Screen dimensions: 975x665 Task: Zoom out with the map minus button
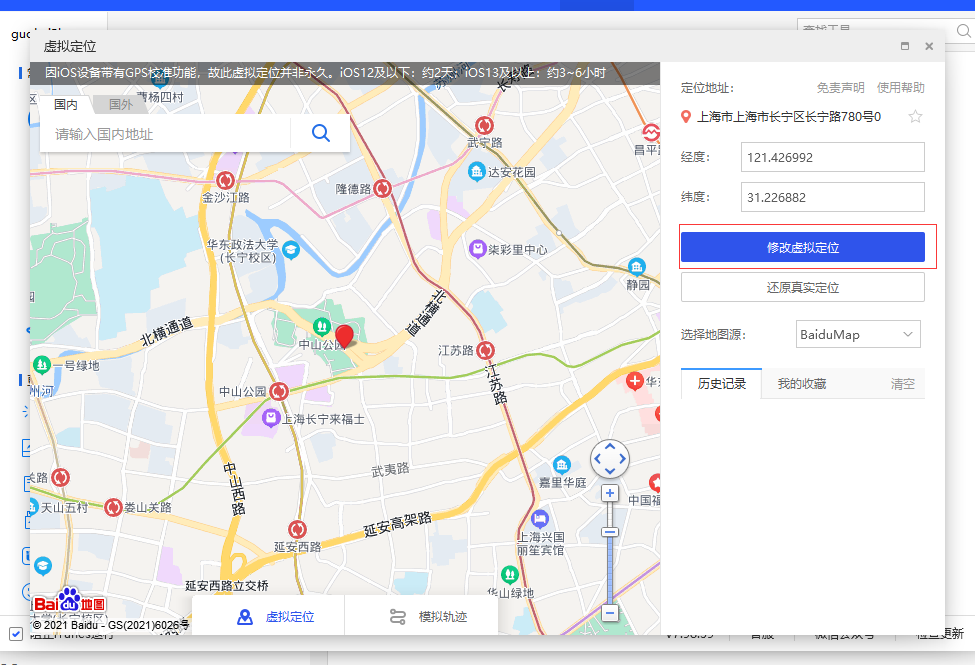point(609,612)
